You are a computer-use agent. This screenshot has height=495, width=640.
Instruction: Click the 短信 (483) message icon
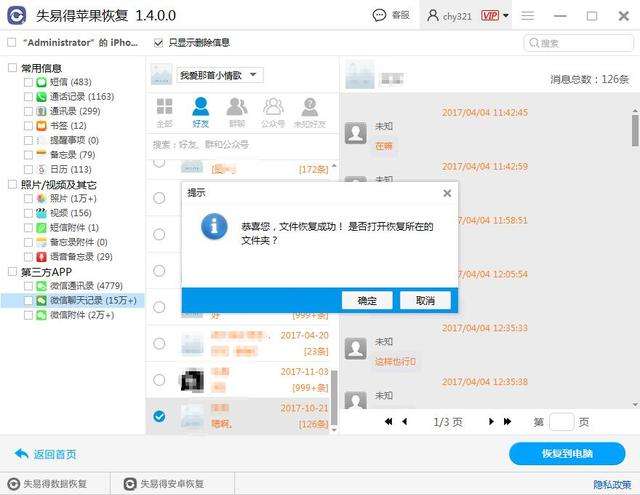coord(41,82)
